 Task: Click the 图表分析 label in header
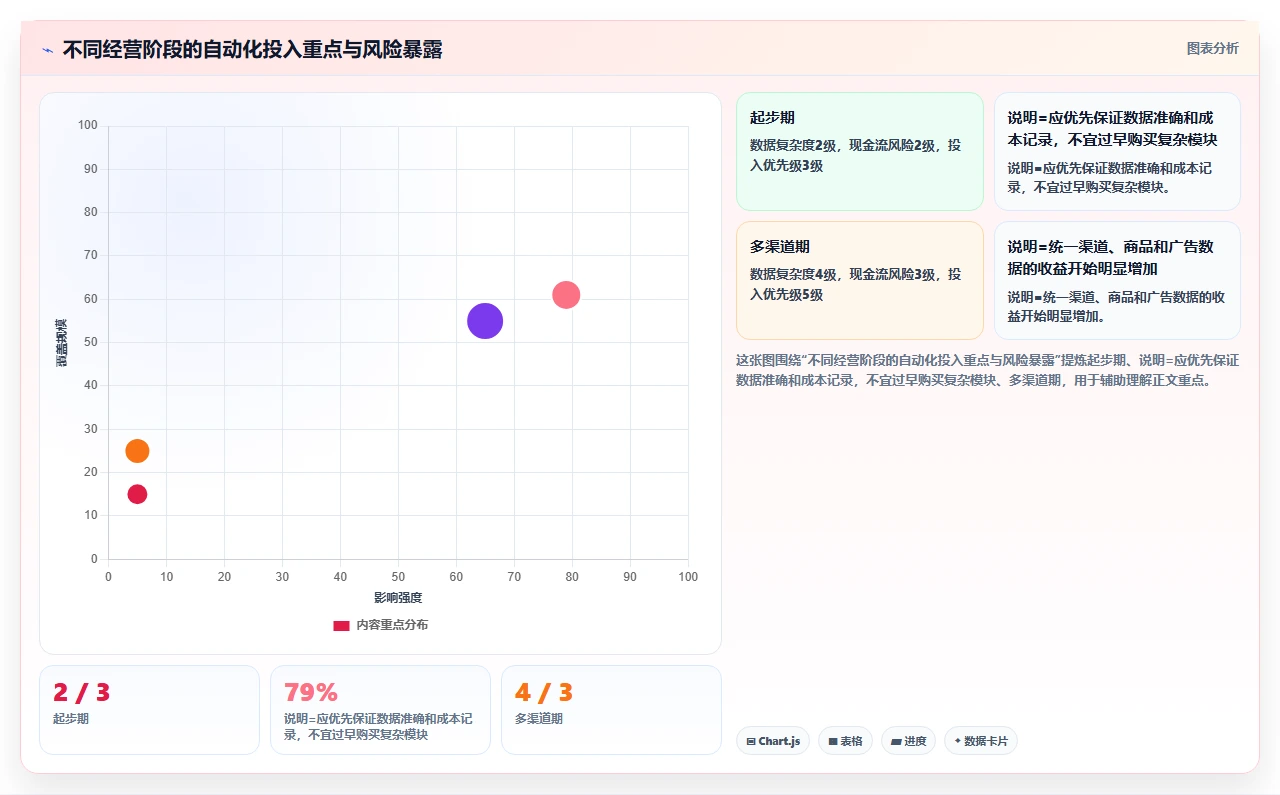tap(1212, 48)
